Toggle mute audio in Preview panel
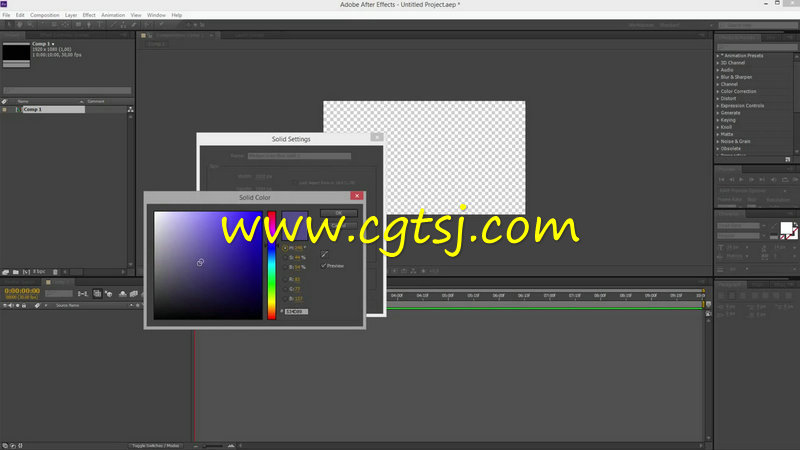 point(773,180)
